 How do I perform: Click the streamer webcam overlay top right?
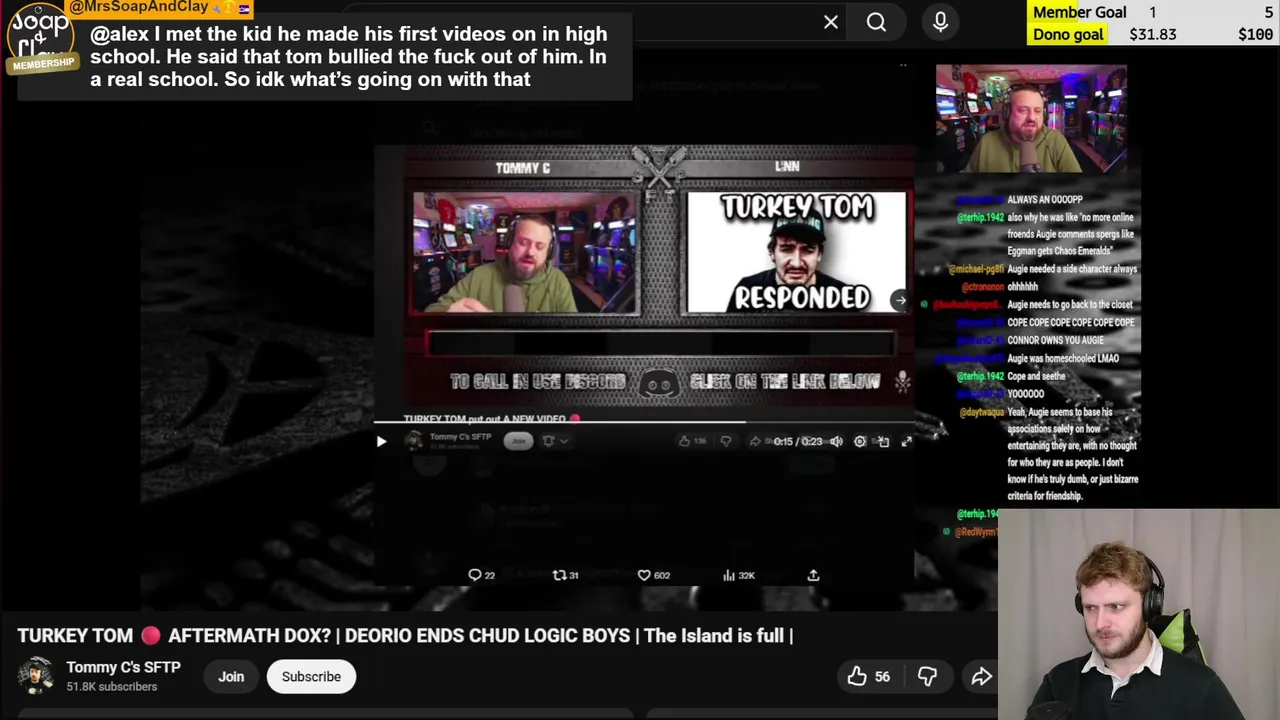coord(1031,119)
